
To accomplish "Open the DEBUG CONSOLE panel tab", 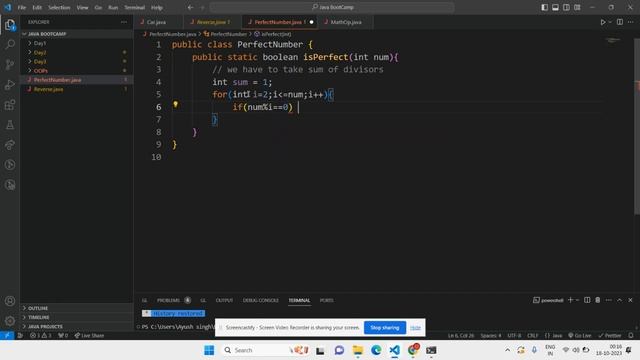I will point(260,300).
